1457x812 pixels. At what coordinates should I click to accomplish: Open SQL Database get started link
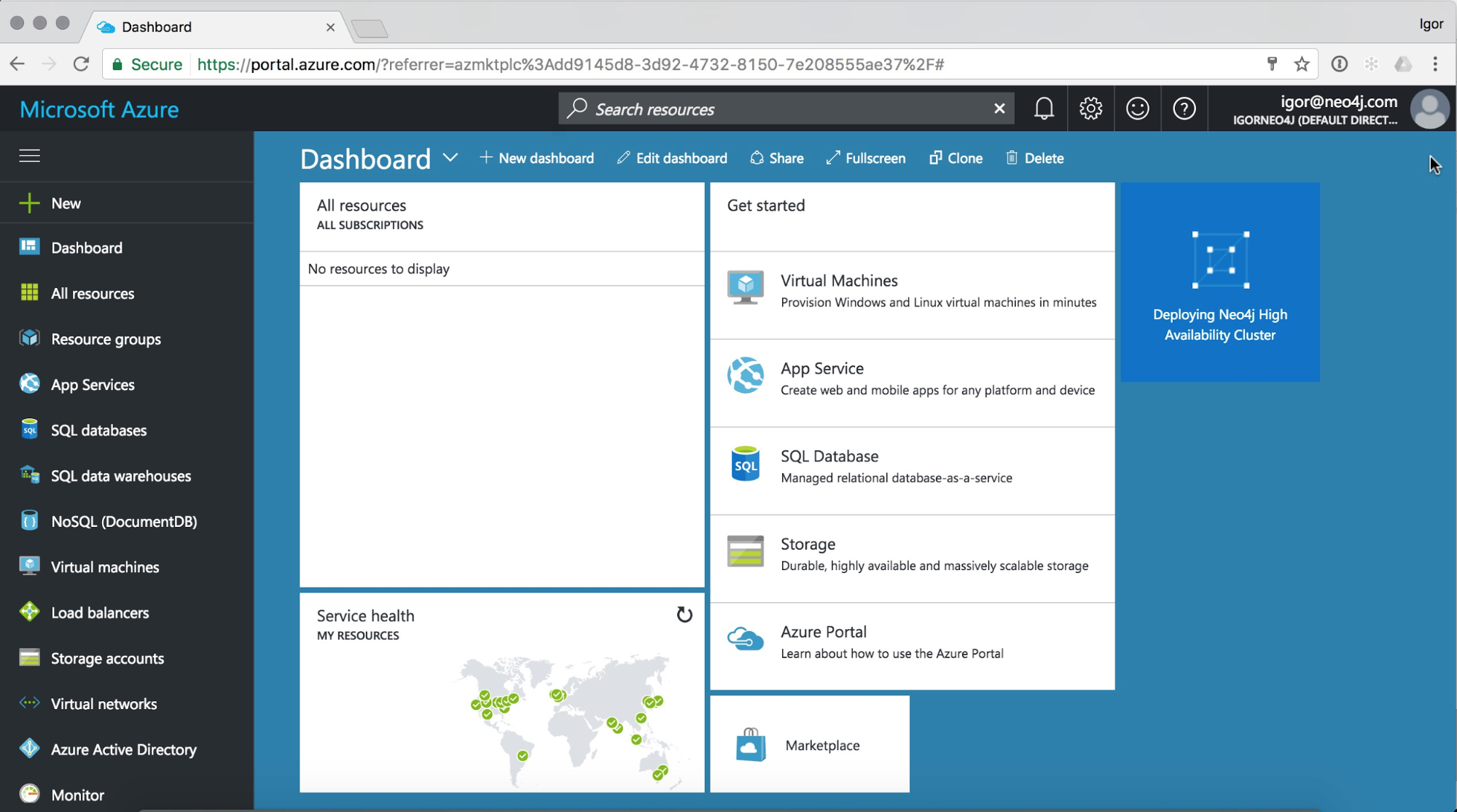point(912,471)
